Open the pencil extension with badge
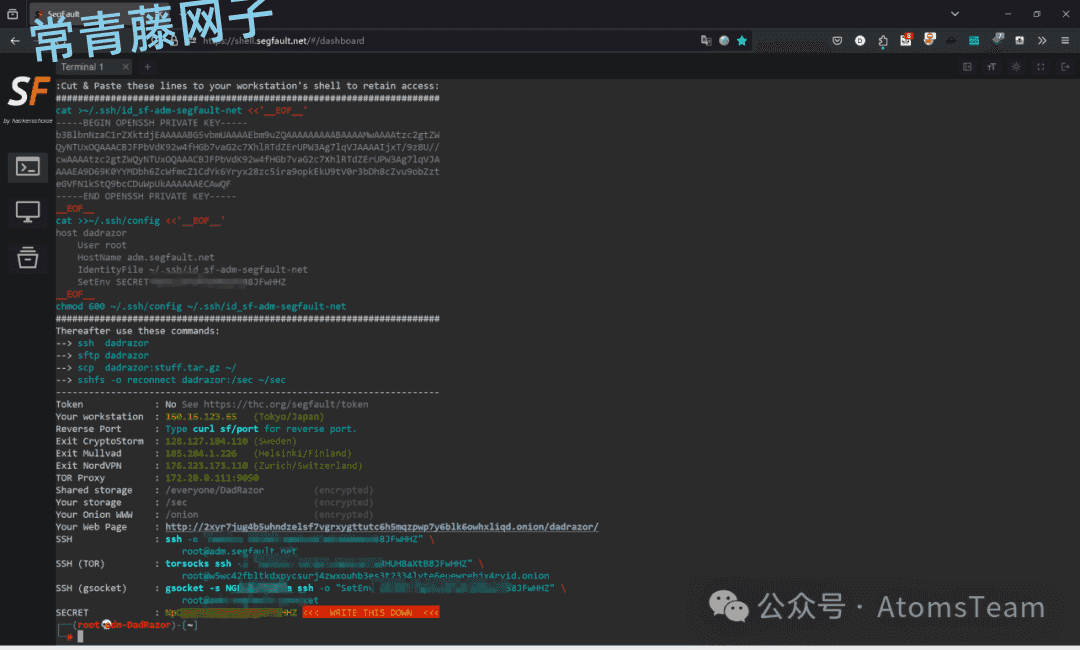 997,39
